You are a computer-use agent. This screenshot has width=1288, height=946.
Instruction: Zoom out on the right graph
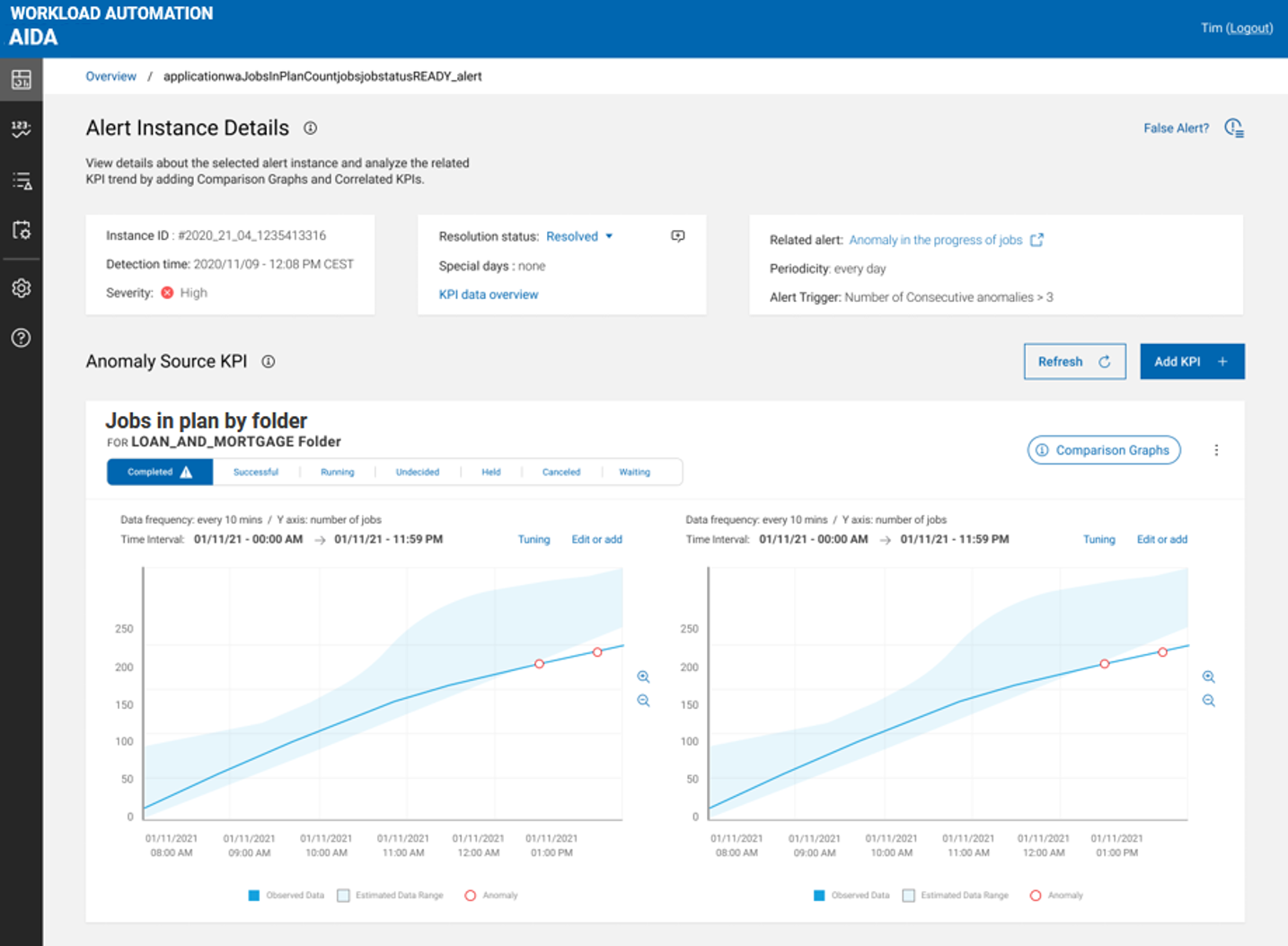1208,701
